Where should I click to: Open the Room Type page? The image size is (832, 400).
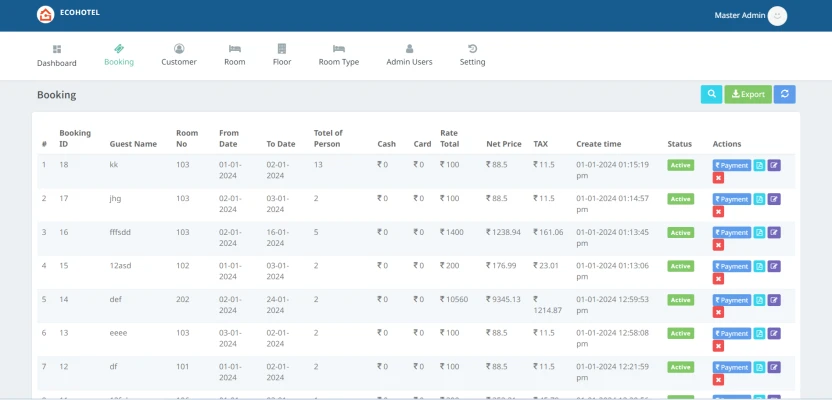pos(338,55)
